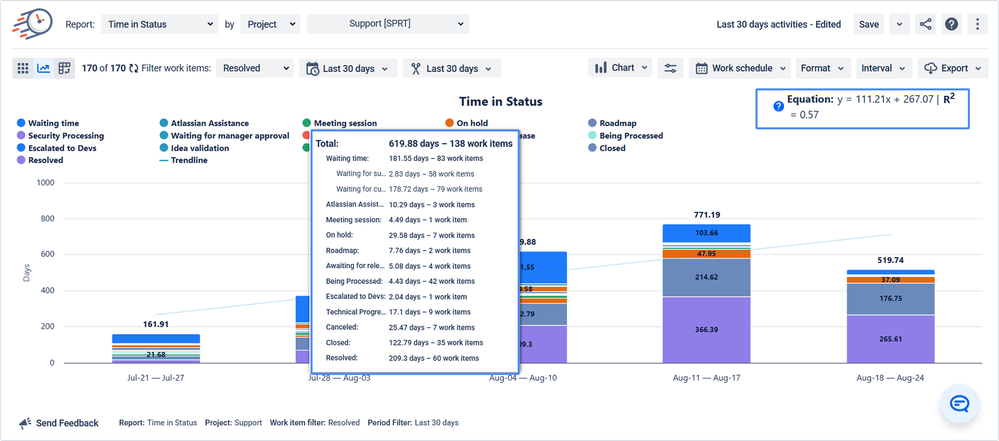Click the Aug-18 — Aug-24 axis label
The width and height of the screenshot is (999, 441).
(x=891, y=378)
